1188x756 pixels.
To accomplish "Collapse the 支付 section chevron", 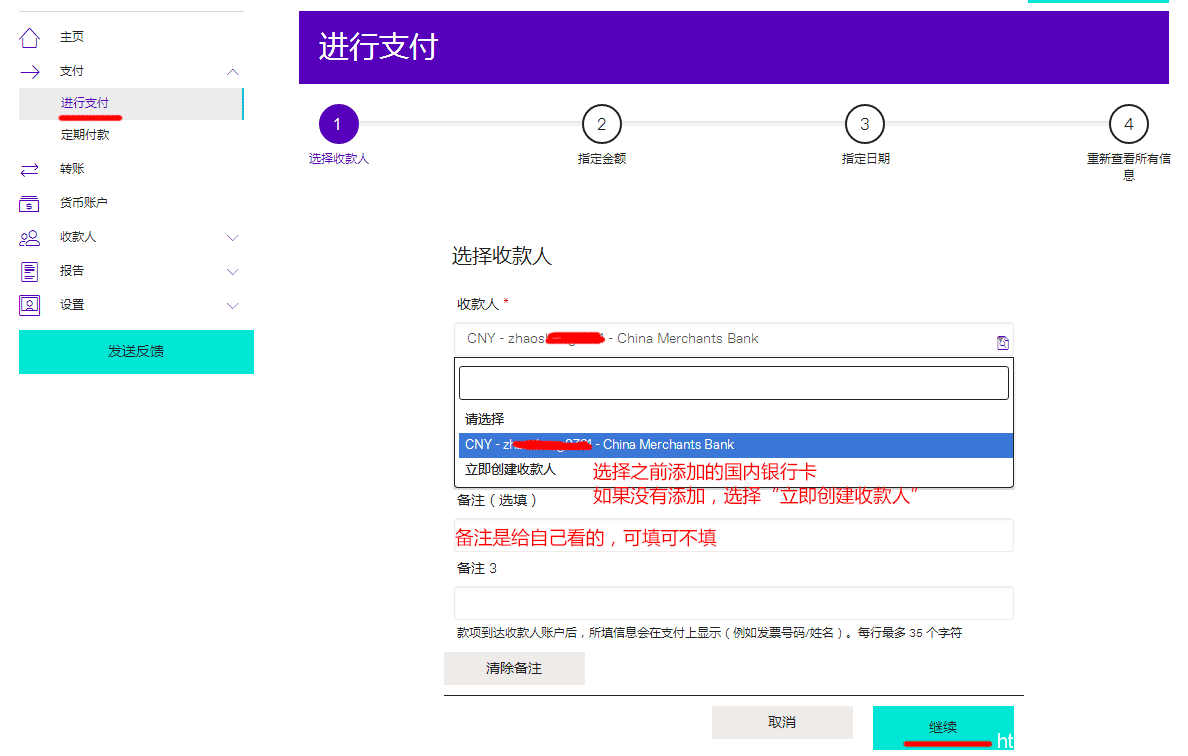I will (x=232, y=70).
